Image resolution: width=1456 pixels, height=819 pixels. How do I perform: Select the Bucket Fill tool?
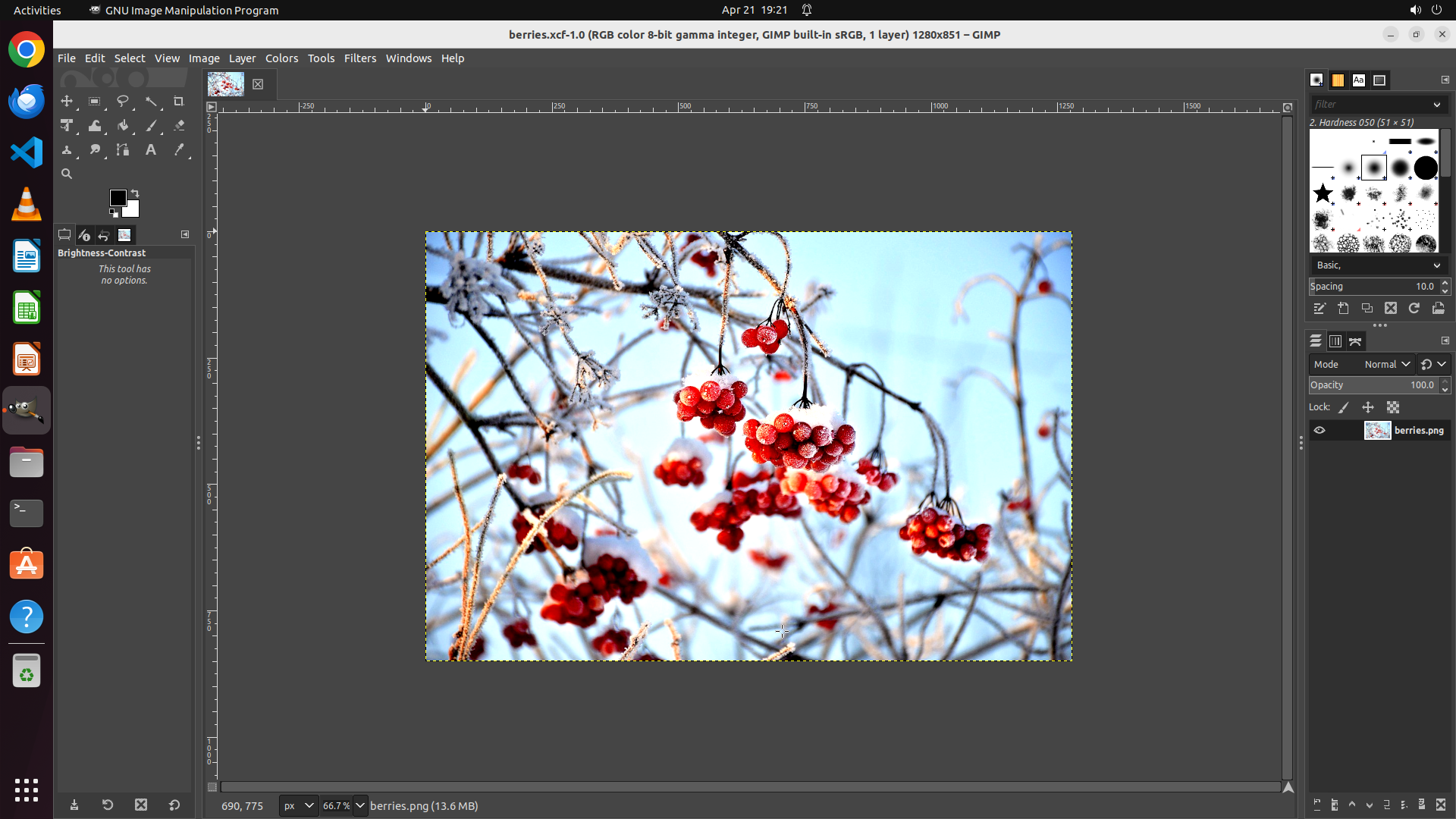click(x=123, y=126)
